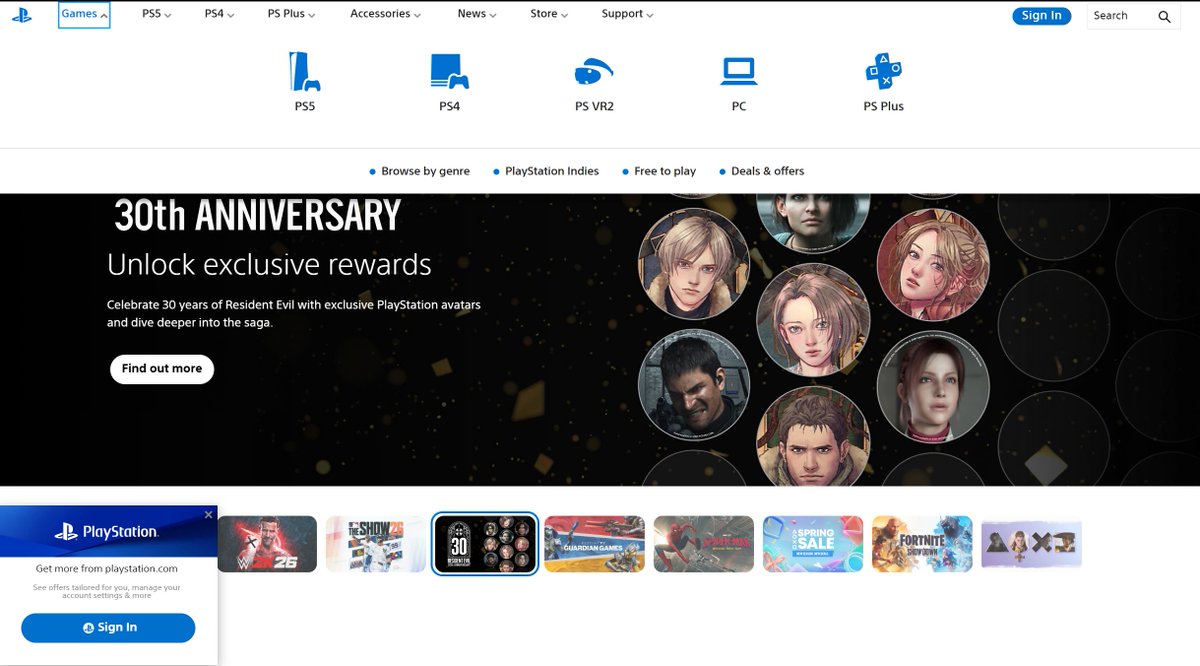
Task: Click the PlayStation logo in popup
Action: 107,533
